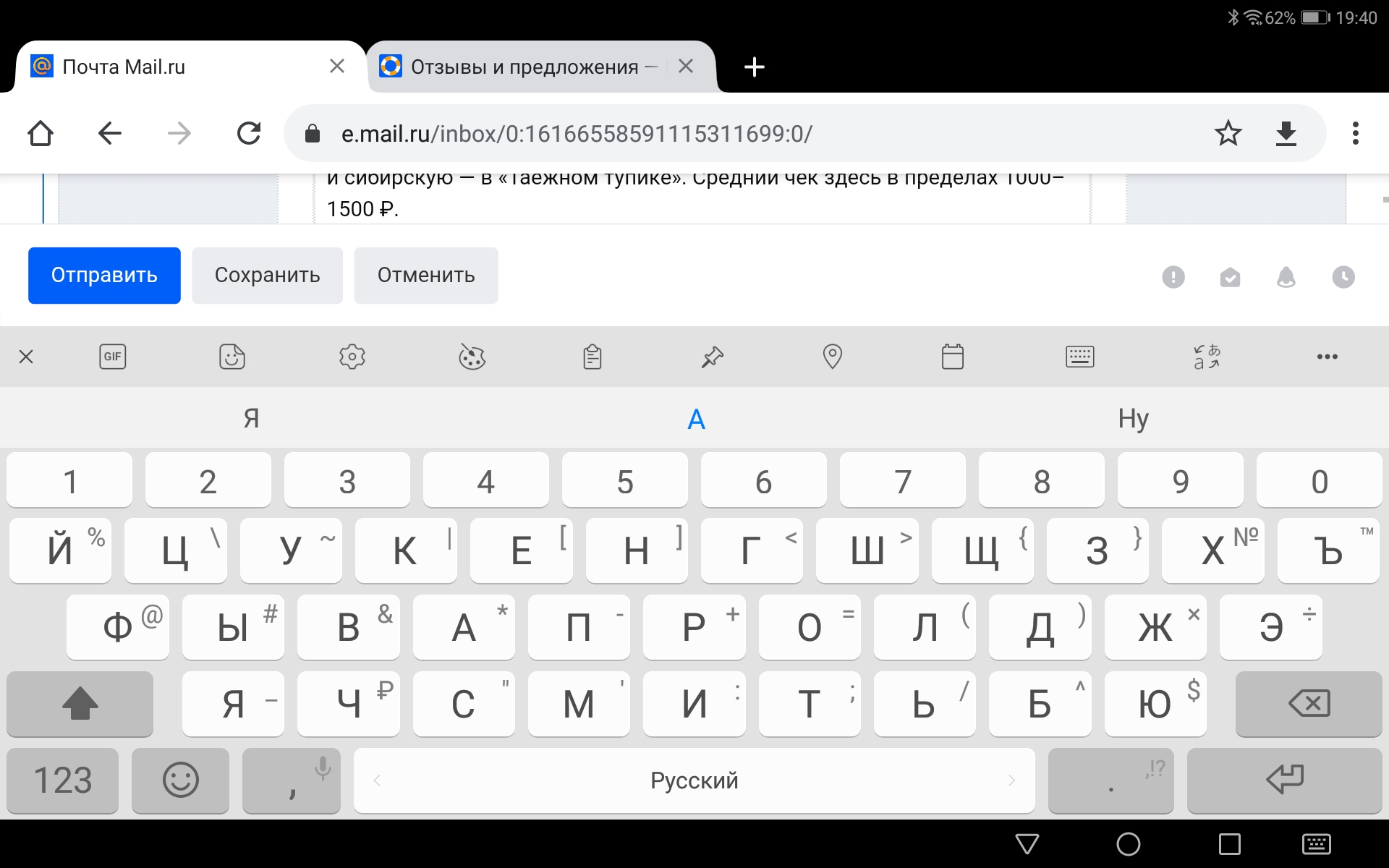Open calendar icon in keyboard toolbar
This screenshot has width=1389, height=868.
click(953, 357)
